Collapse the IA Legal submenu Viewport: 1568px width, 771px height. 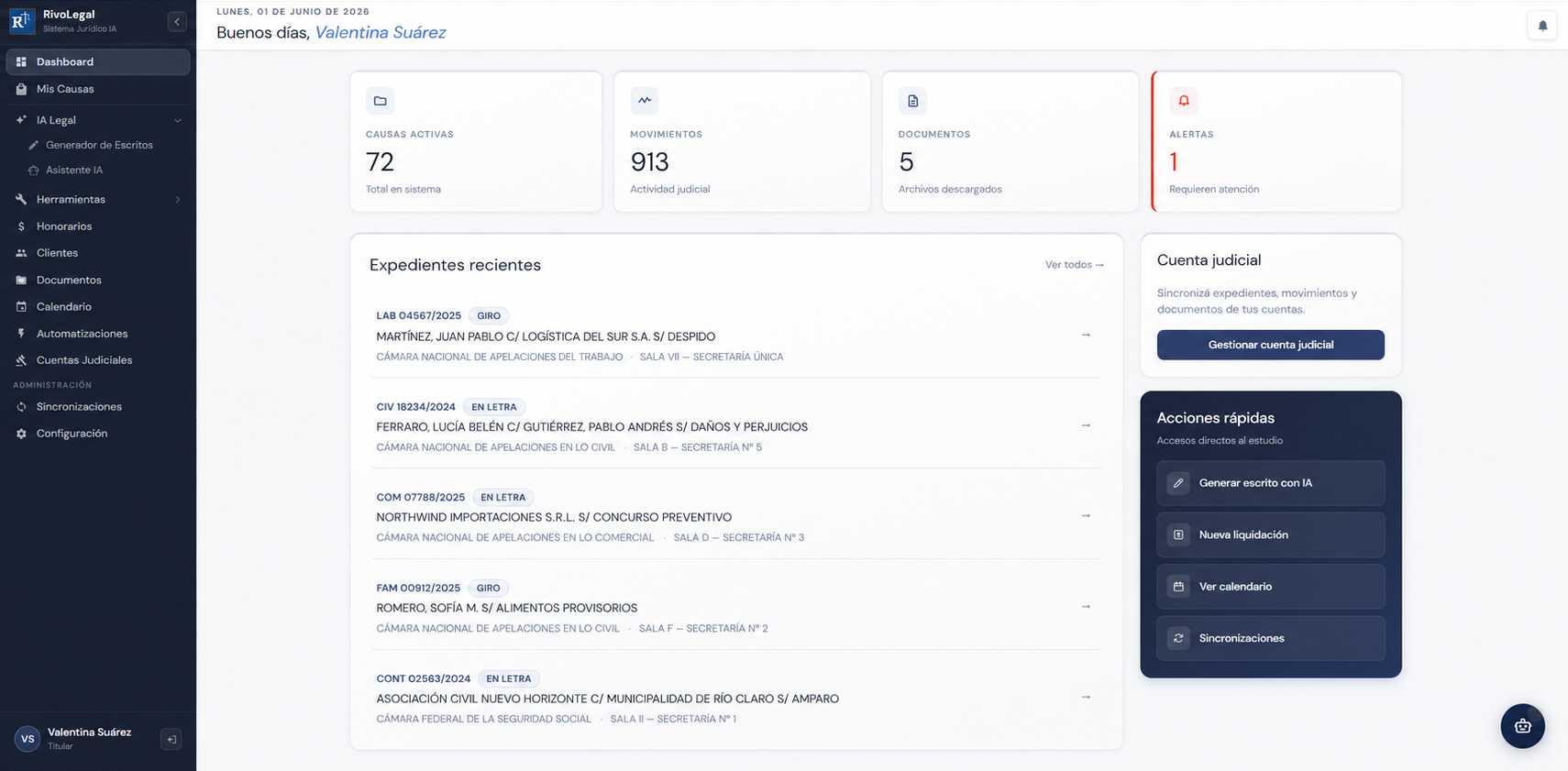(x=178, y=120)
